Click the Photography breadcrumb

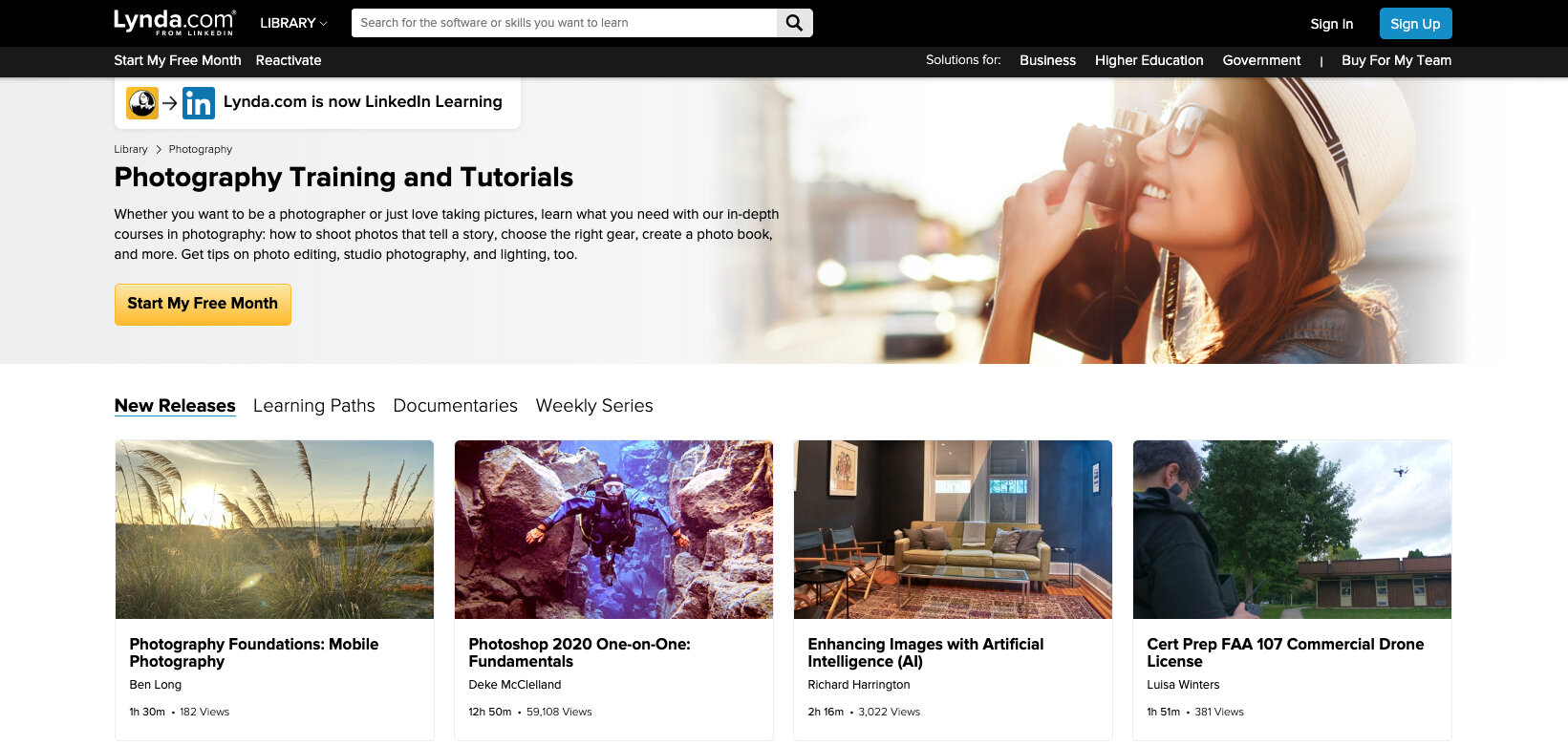click(x=201, y=149)
